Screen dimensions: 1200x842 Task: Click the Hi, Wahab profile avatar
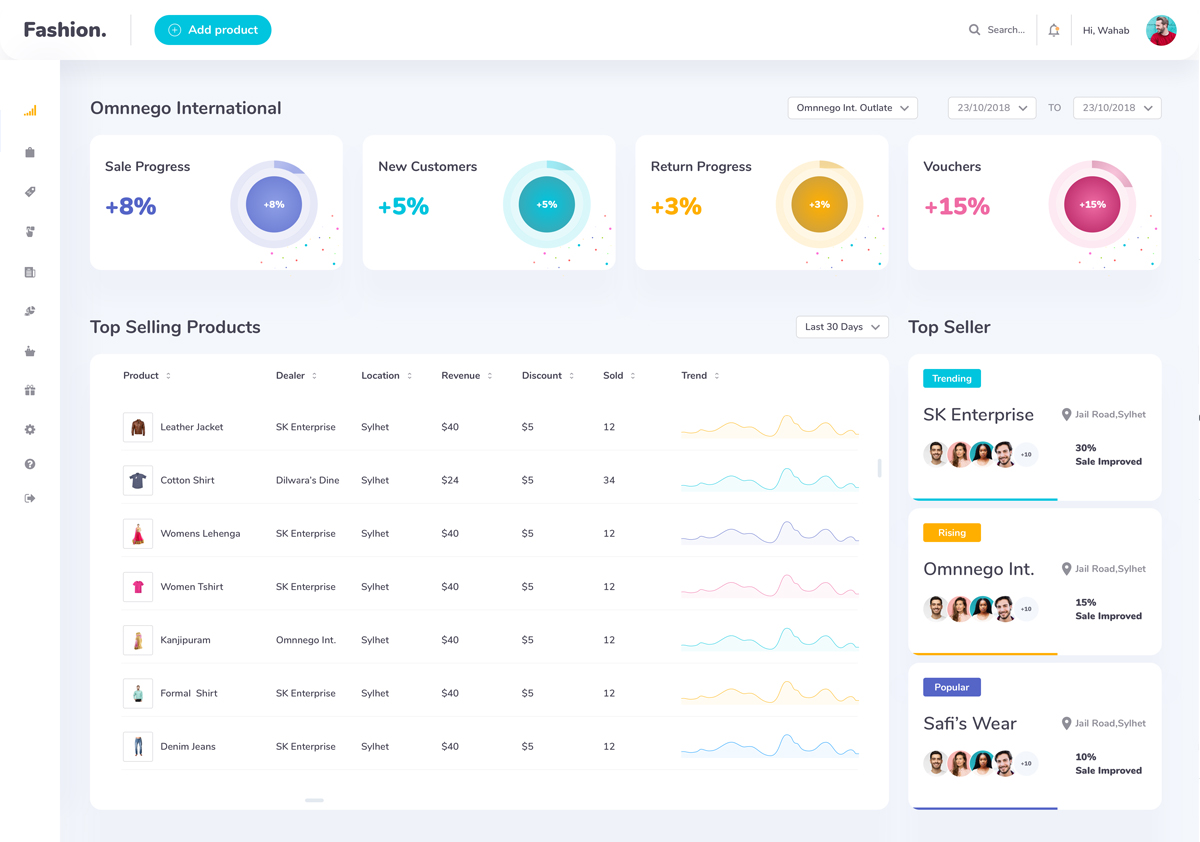point(1160,30)
